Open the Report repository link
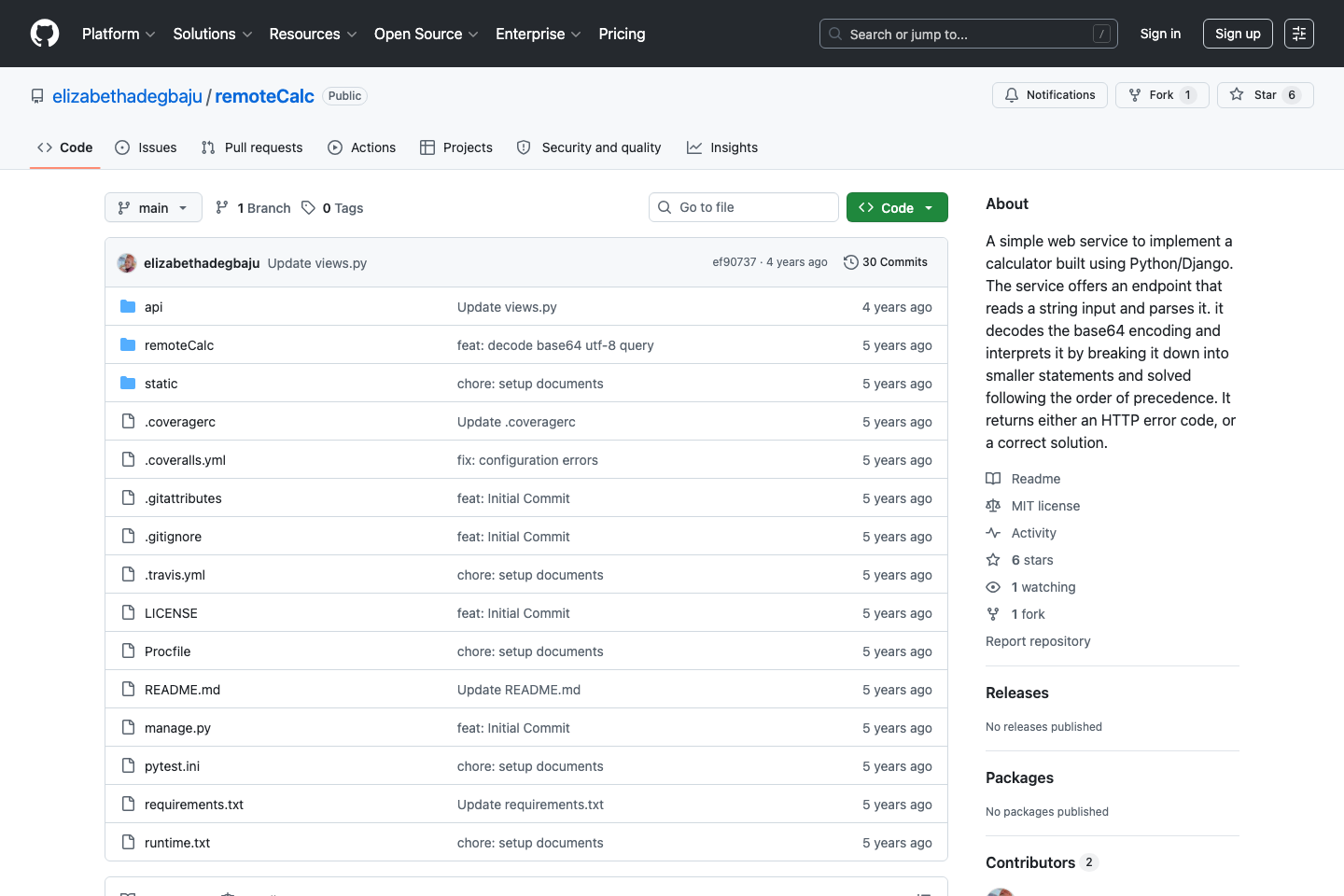Screen dimensions: 1344x896 1038,641
